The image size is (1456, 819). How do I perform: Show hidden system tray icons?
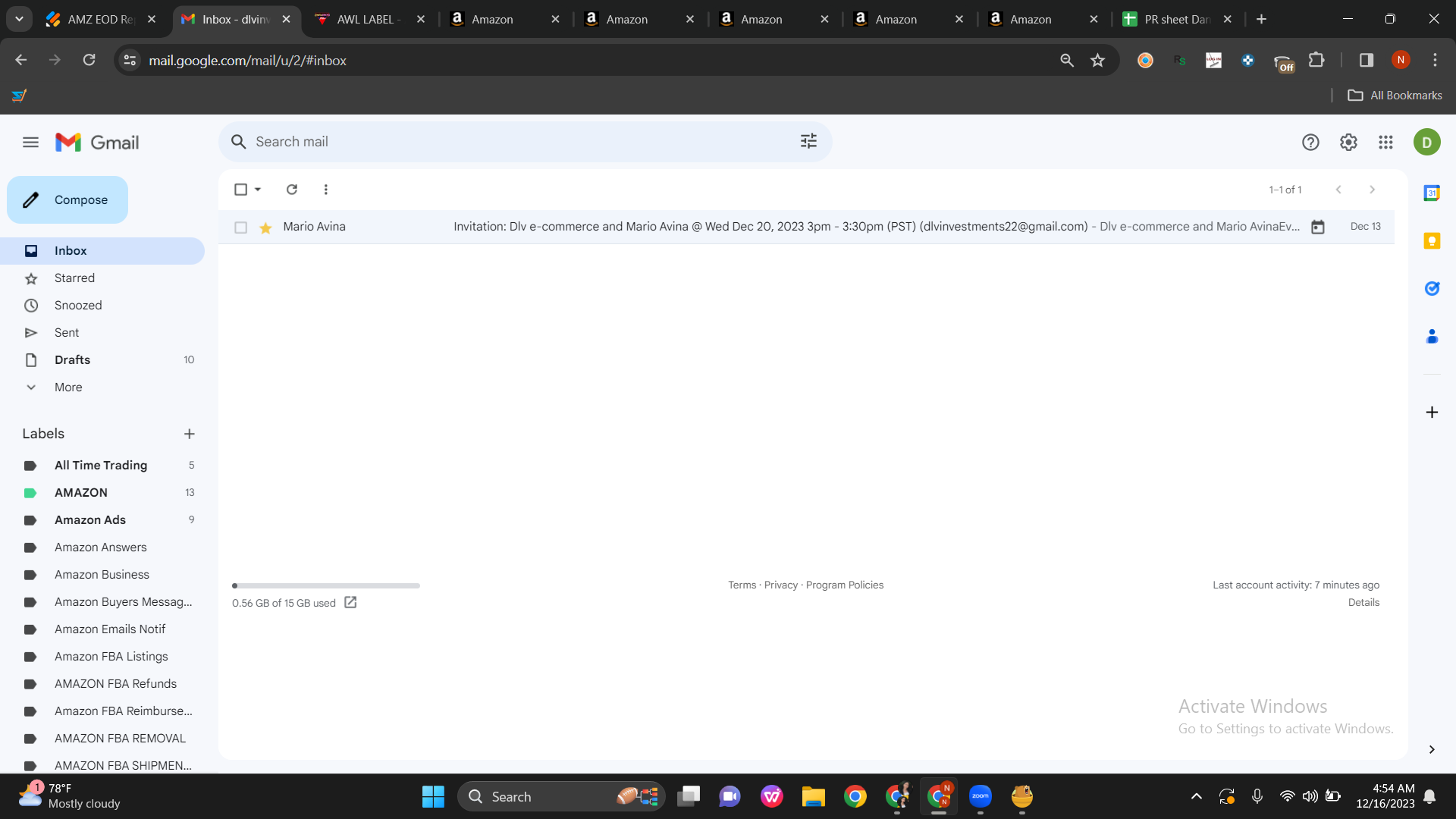(x=1196, y=796)
